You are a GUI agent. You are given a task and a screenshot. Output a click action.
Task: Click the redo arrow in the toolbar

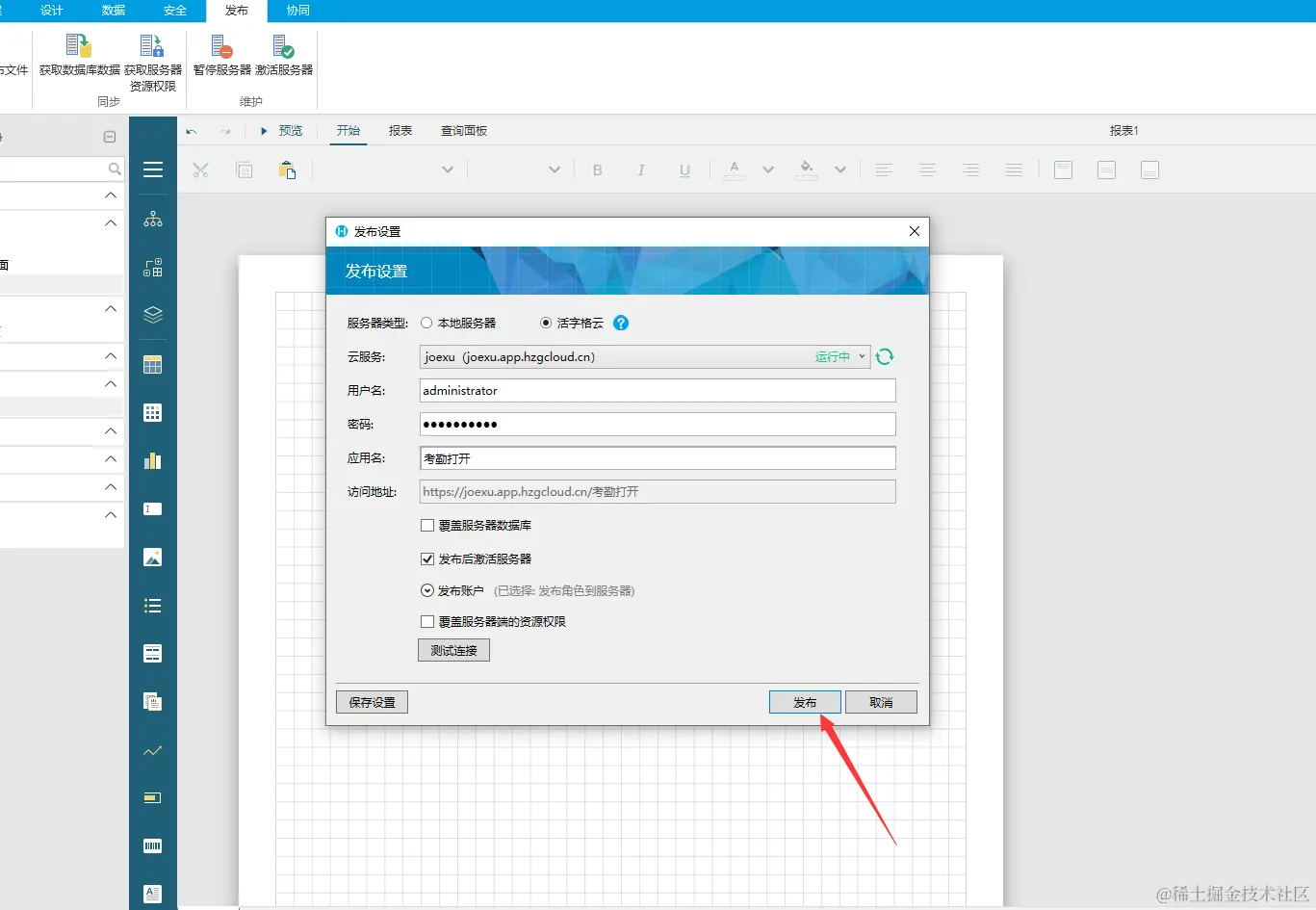point(225,131)
